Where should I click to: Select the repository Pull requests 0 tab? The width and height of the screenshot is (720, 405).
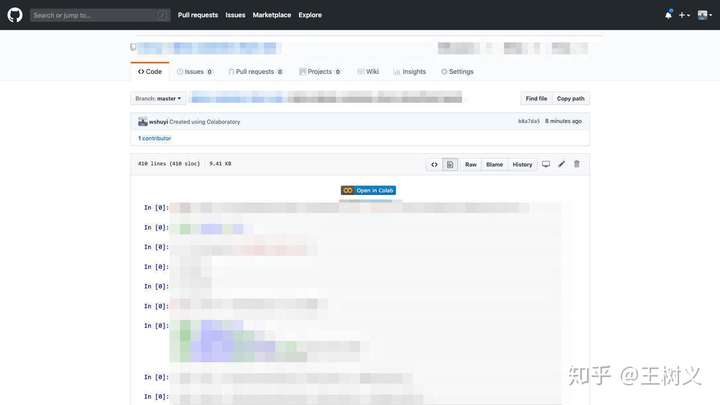(255, 72)
